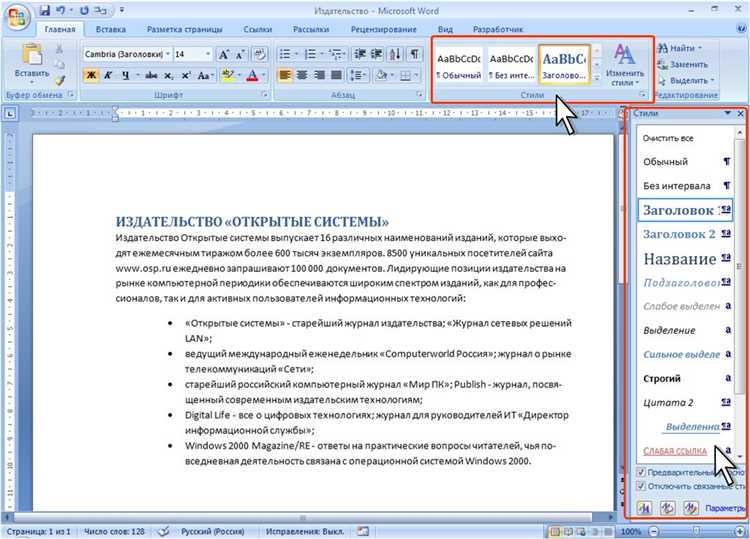Apply superscript formatting (x² icon)
750x539 pixels.
186,76
